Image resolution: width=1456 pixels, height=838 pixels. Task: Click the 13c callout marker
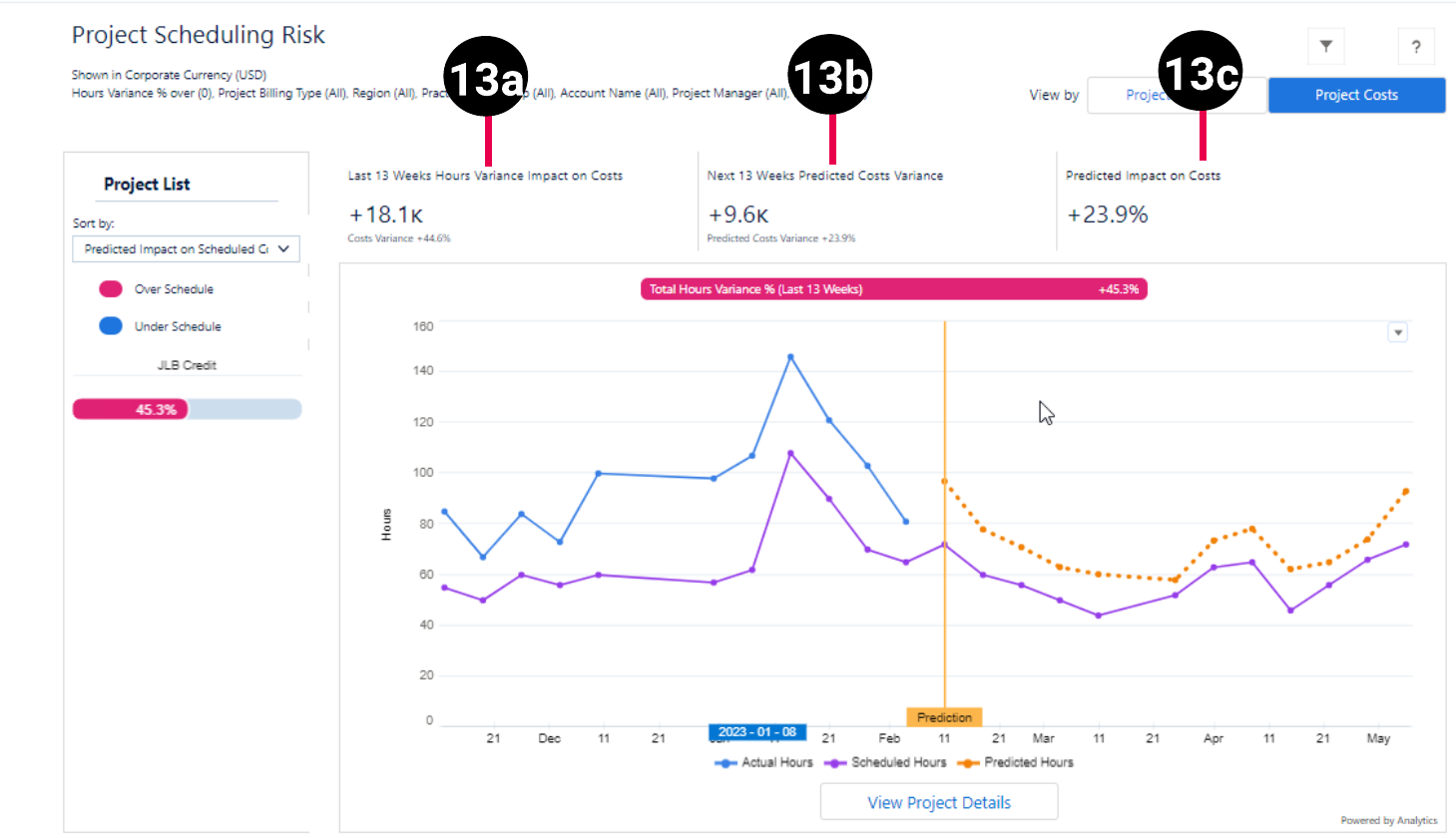1202,74
